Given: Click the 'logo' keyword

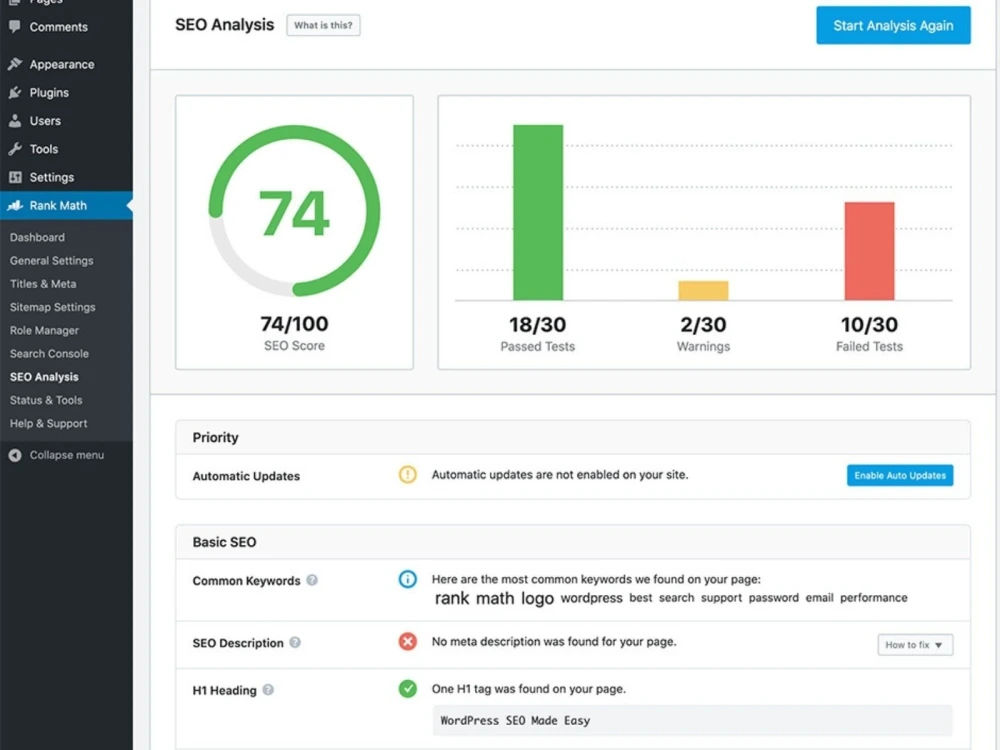Looking at the screenshot, I should (x=537, y=599).
